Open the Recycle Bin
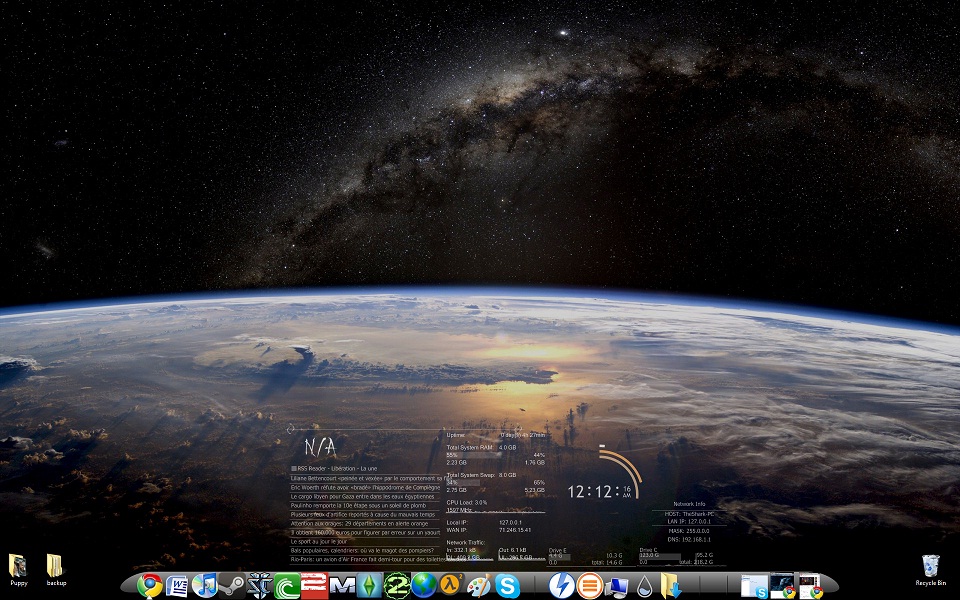 pos(931,571)
